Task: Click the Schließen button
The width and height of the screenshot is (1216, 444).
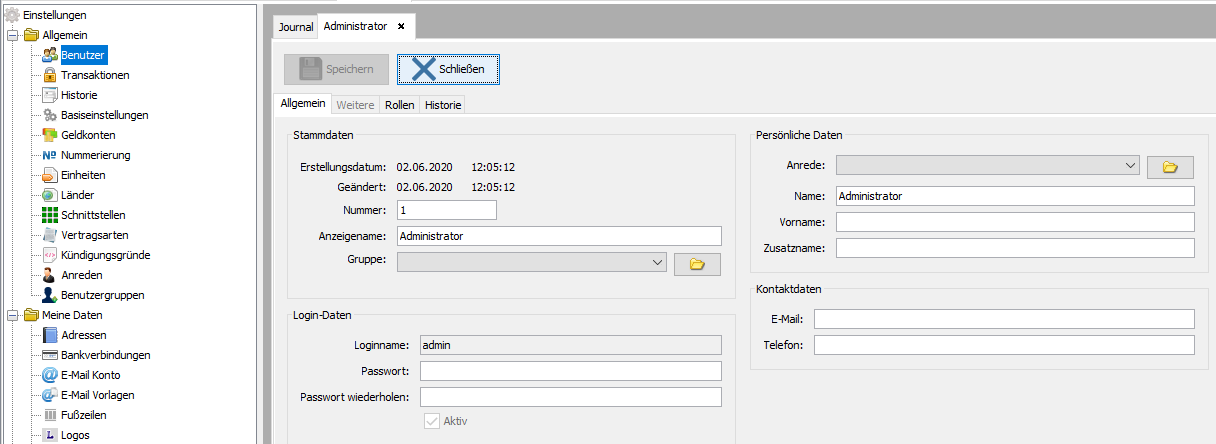Action: pyautogui.click(x=448, y=69)
